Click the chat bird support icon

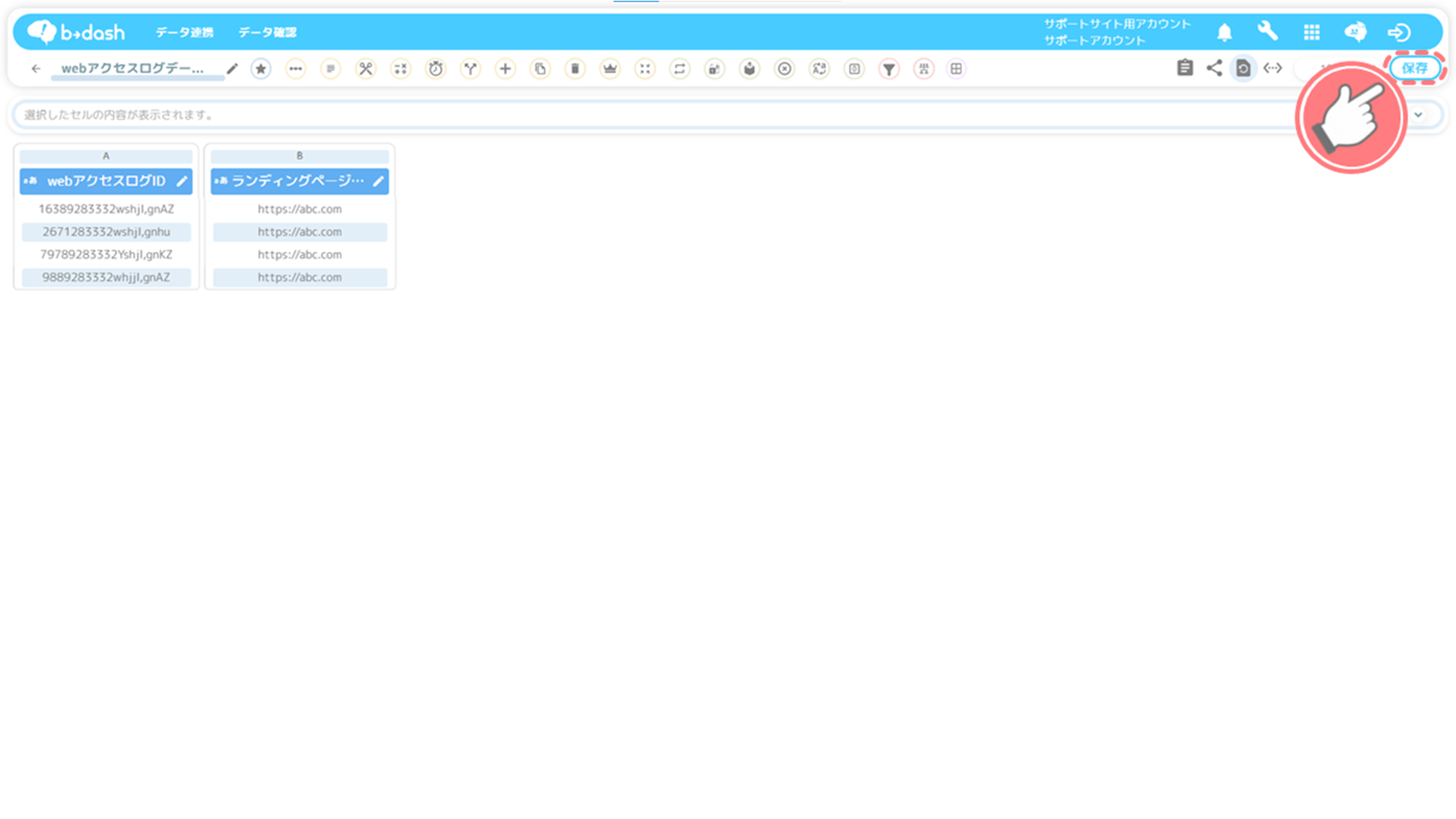(x=1356, y=32)
